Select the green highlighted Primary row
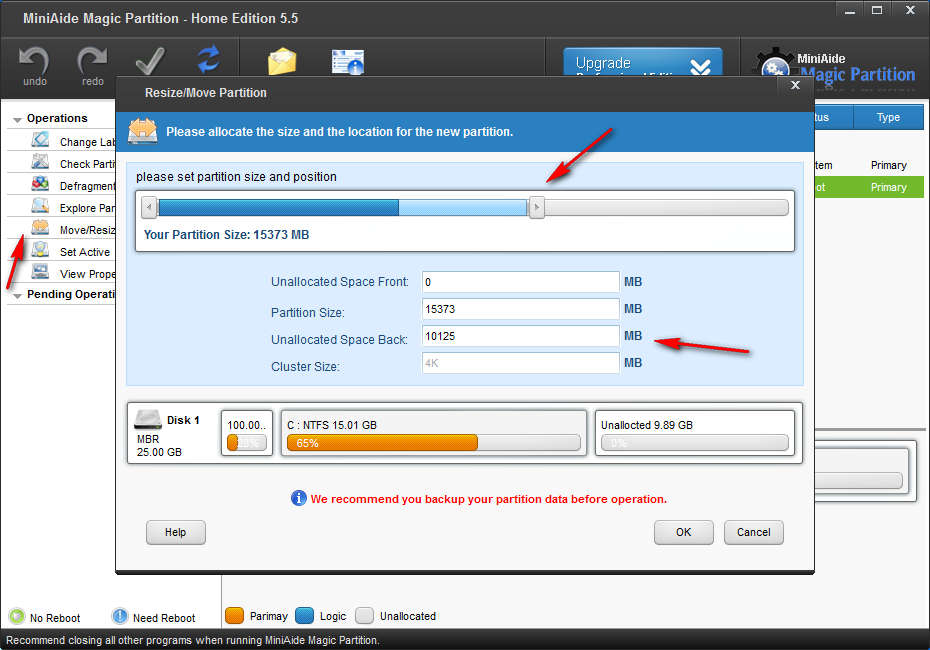The image size is (930, 650). 868,187
